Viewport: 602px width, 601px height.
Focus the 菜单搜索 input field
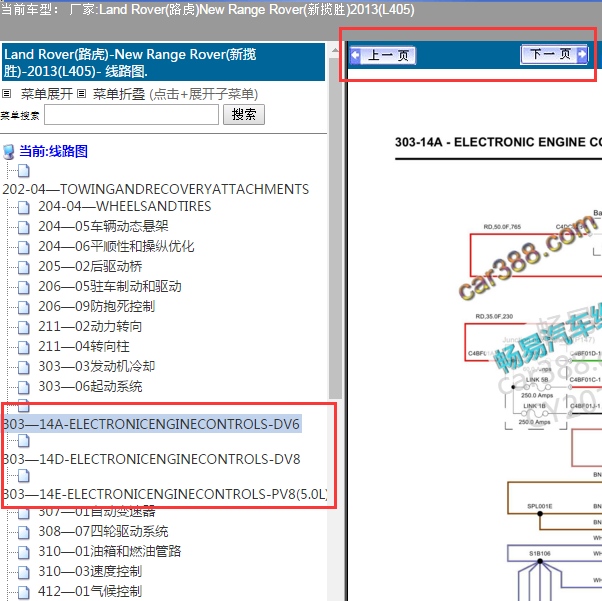pyautogui.click(x=131, y=114)
